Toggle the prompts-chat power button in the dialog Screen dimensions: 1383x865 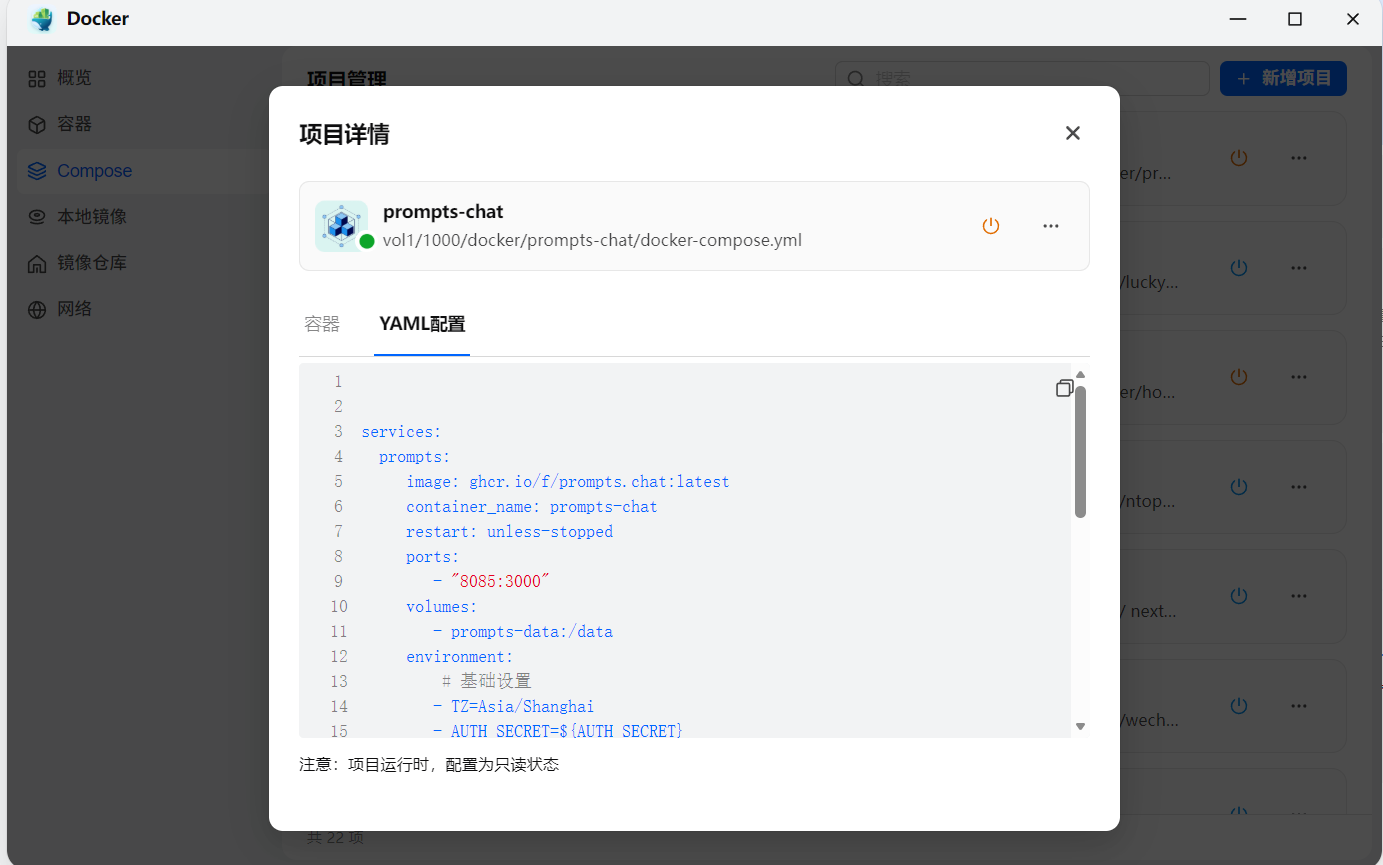click(991, 226)
